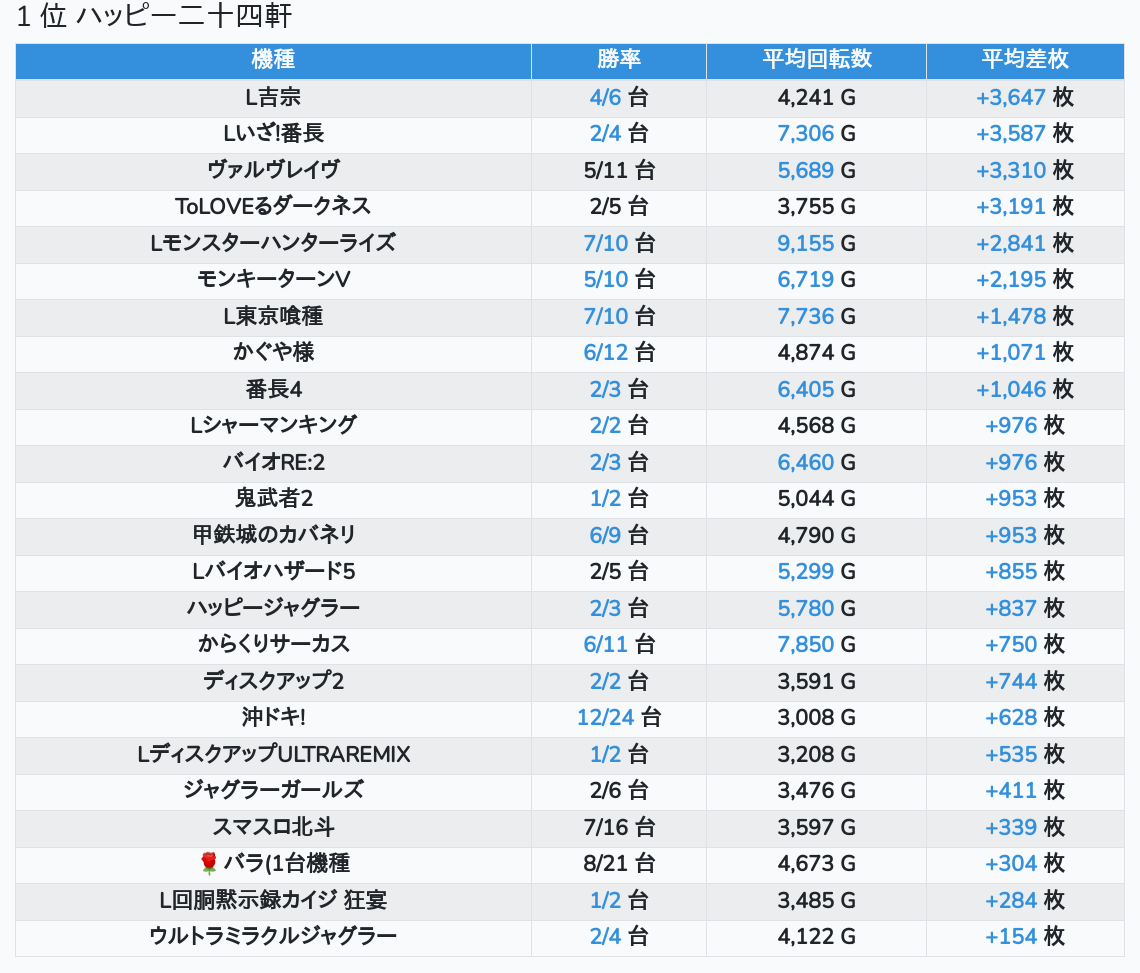Click the +2,841 枚 average difference value
The height and width of the screenshot is (973, 1140).
click(1024, 243)
